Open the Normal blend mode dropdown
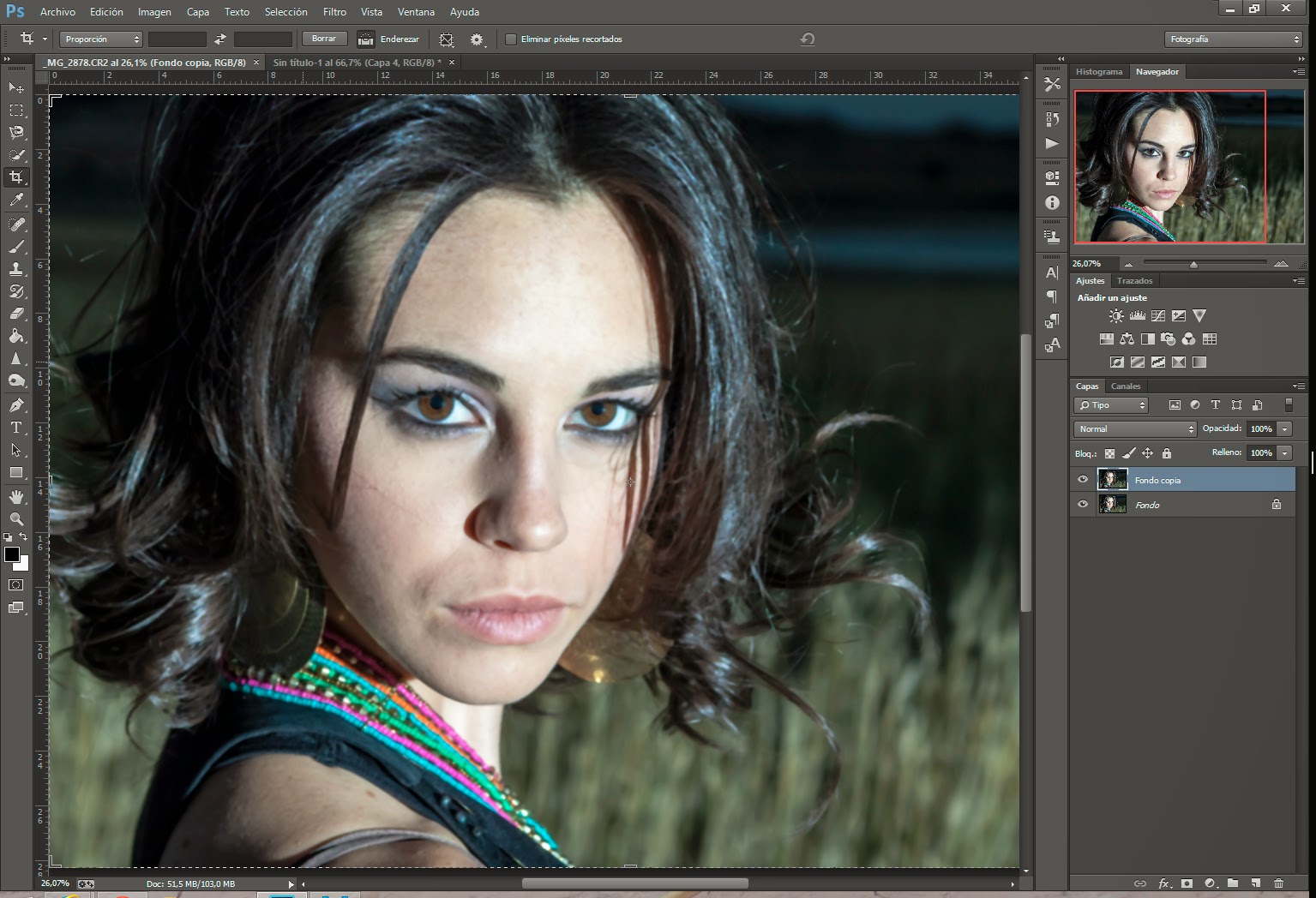Viewport: 1316px width, 898px height. [x=1135, y=428]
